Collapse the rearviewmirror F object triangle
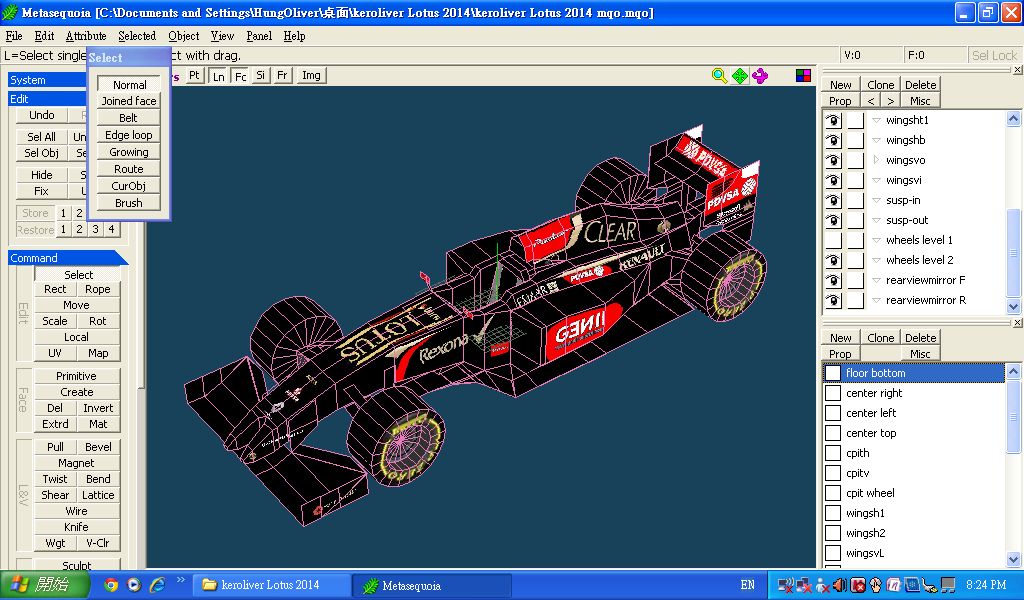1024x600 pixels. click(x=877, y=280)
